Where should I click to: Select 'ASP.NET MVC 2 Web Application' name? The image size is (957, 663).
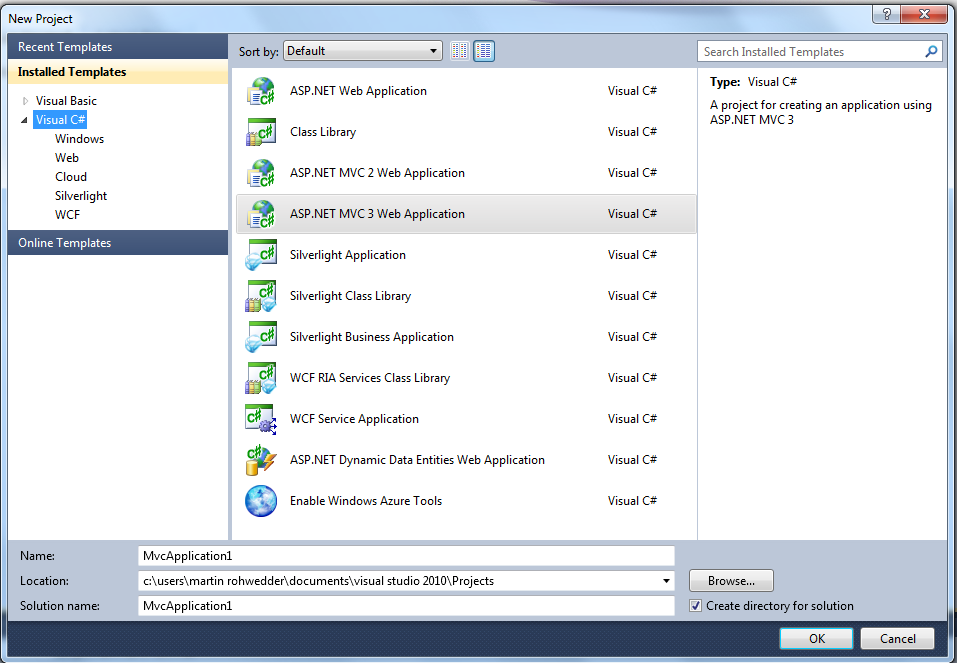tap(377, 173)
